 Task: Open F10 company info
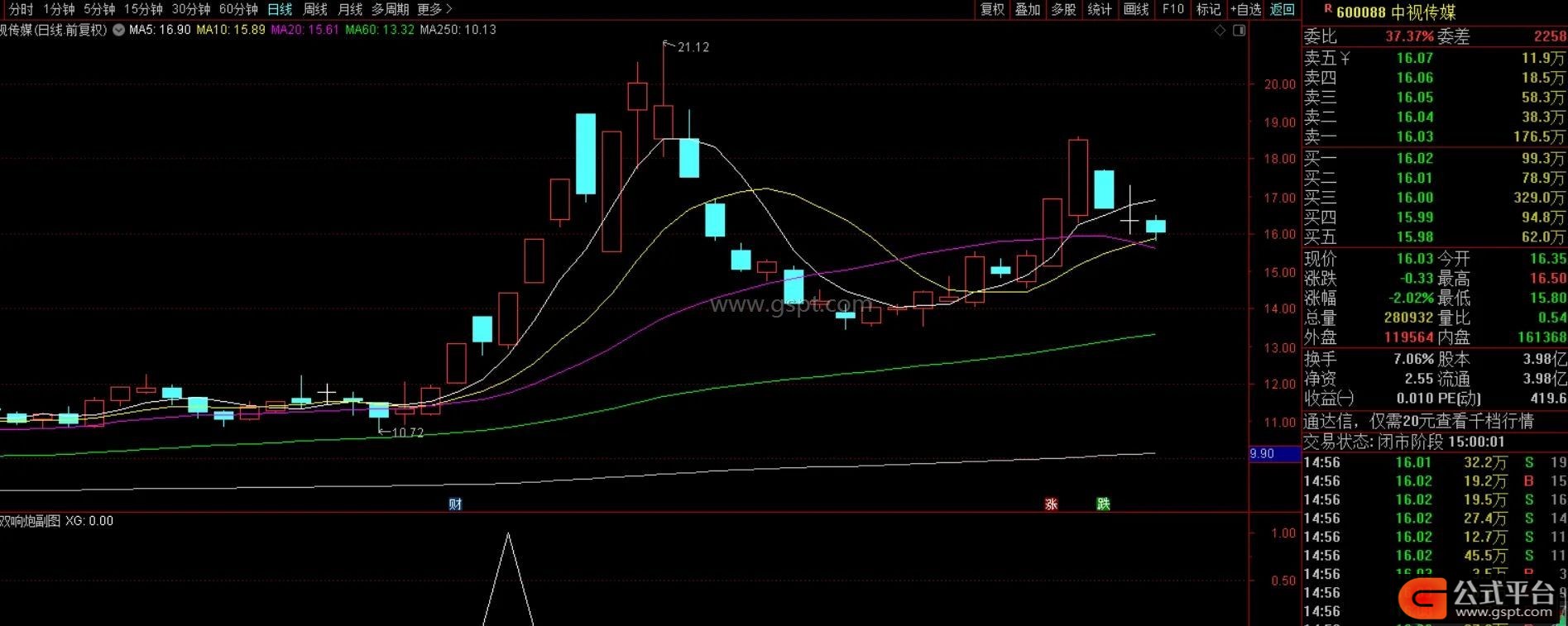1172,9
